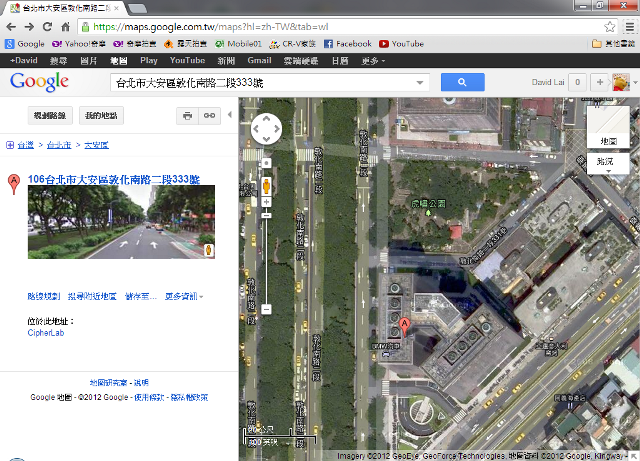Open Play in the Google bar
This screenshot has height=461, width=640.
149,61
